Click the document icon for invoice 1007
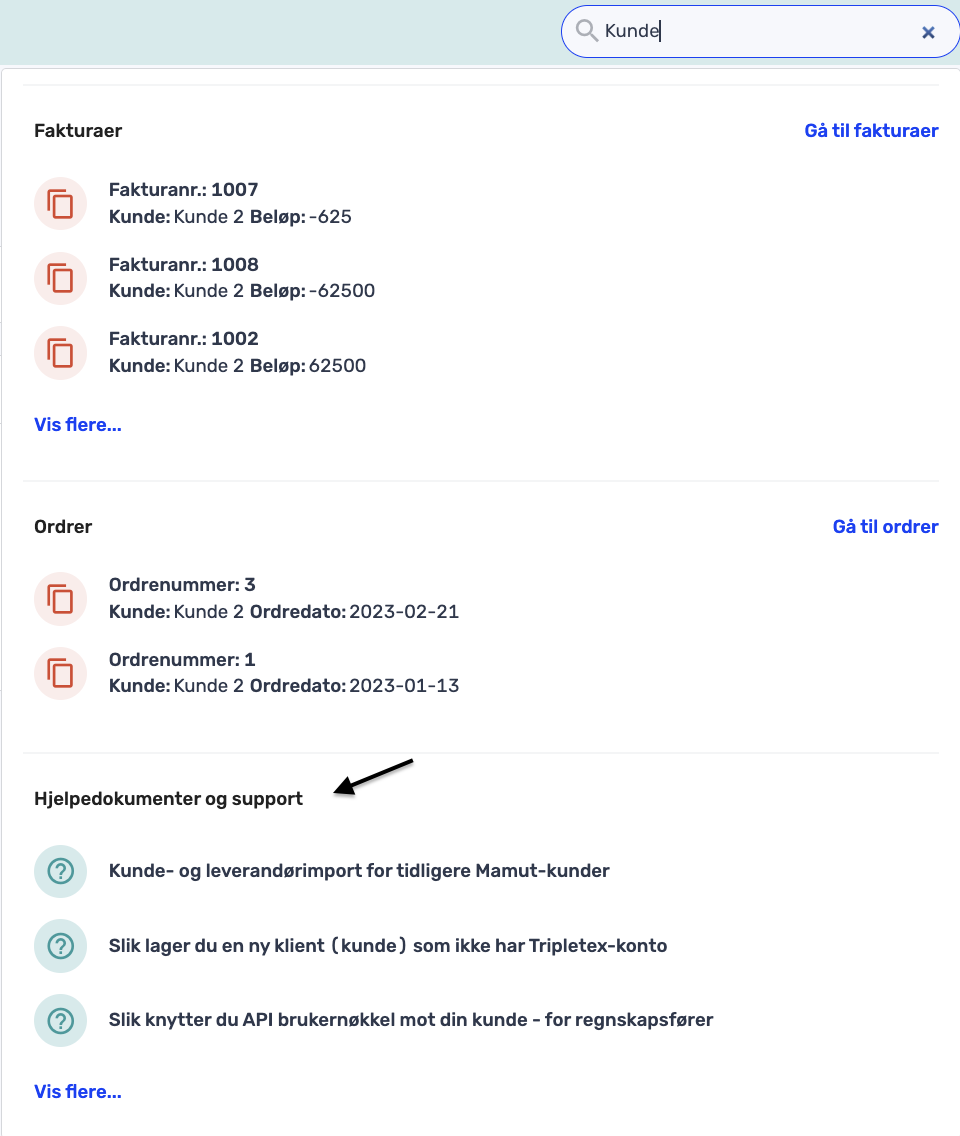The height and width of the screenshot is (1136, 960). pyautogui.click(x=60, y=204)
